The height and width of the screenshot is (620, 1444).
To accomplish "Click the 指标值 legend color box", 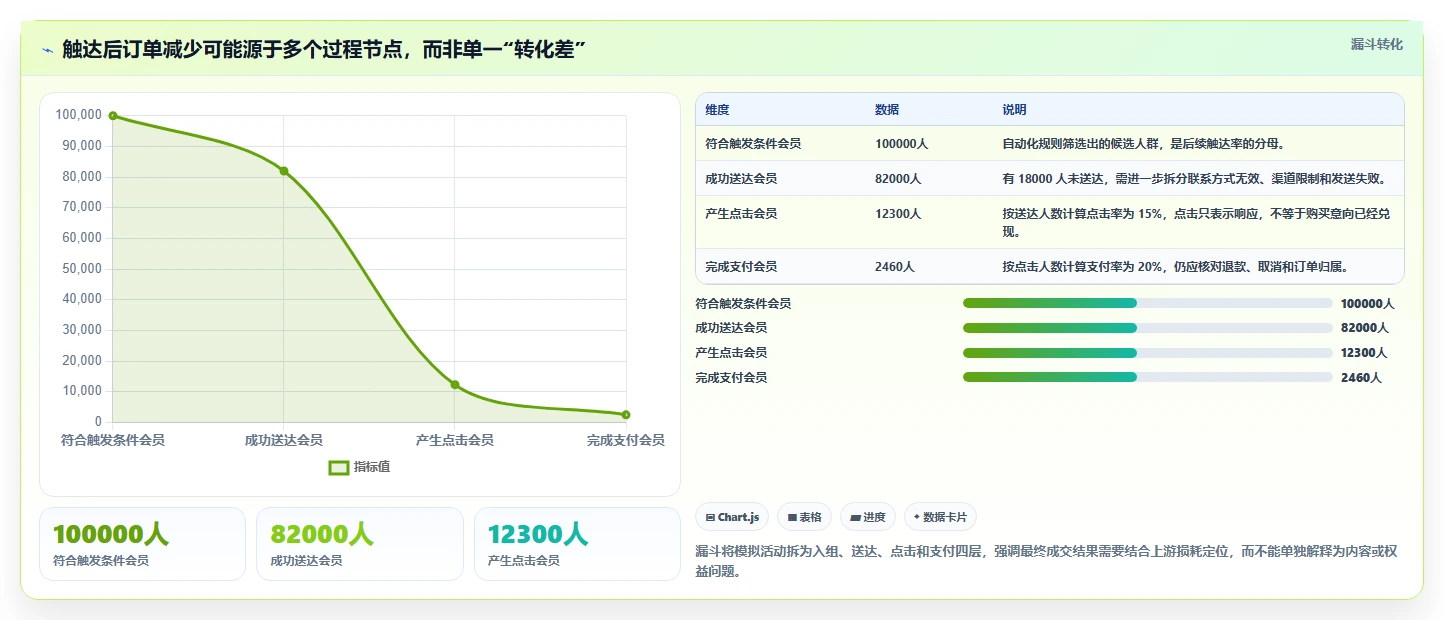I will click(339, 467).
